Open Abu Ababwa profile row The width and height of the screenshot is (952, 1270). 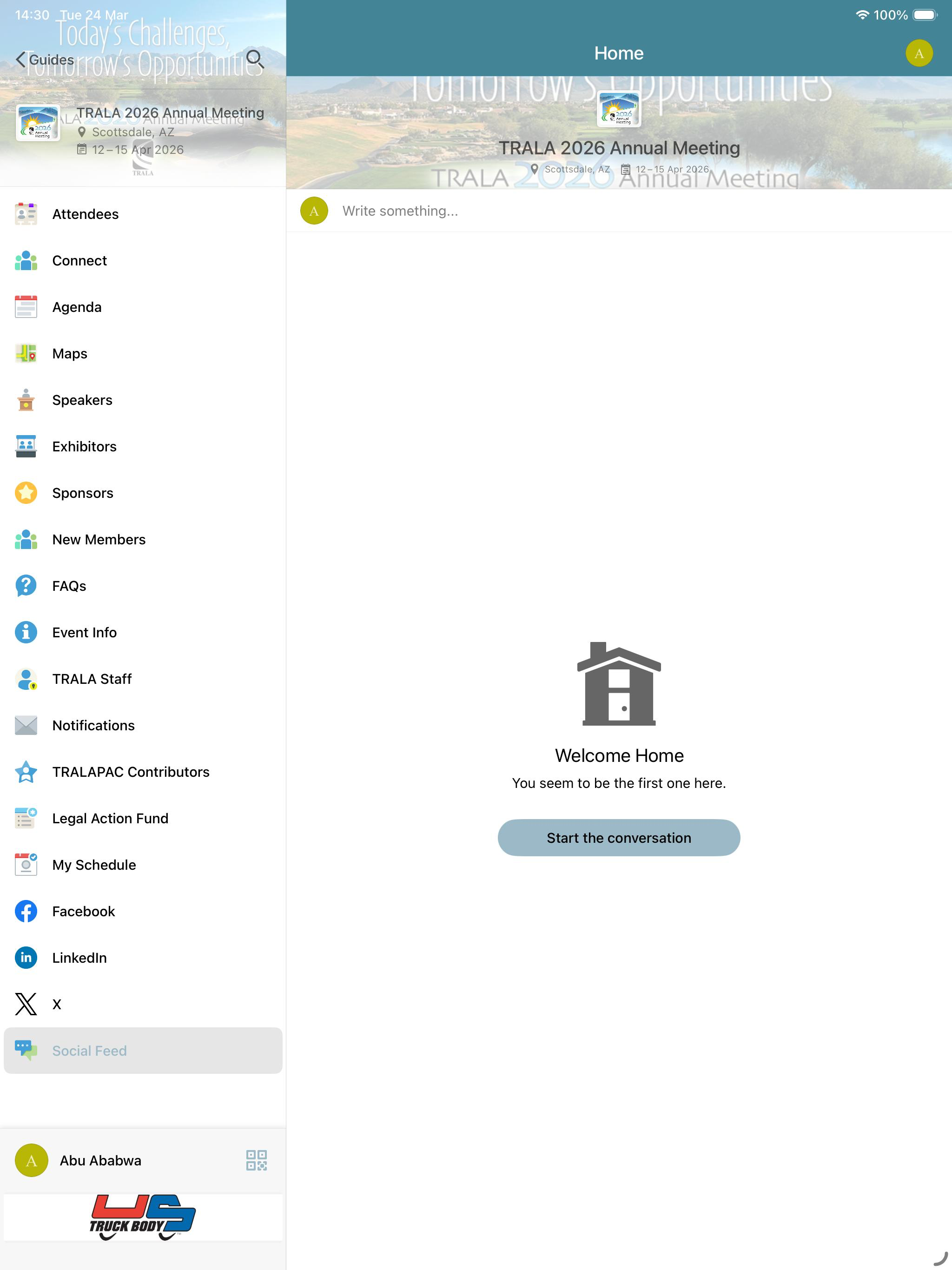pos(143,1160)
